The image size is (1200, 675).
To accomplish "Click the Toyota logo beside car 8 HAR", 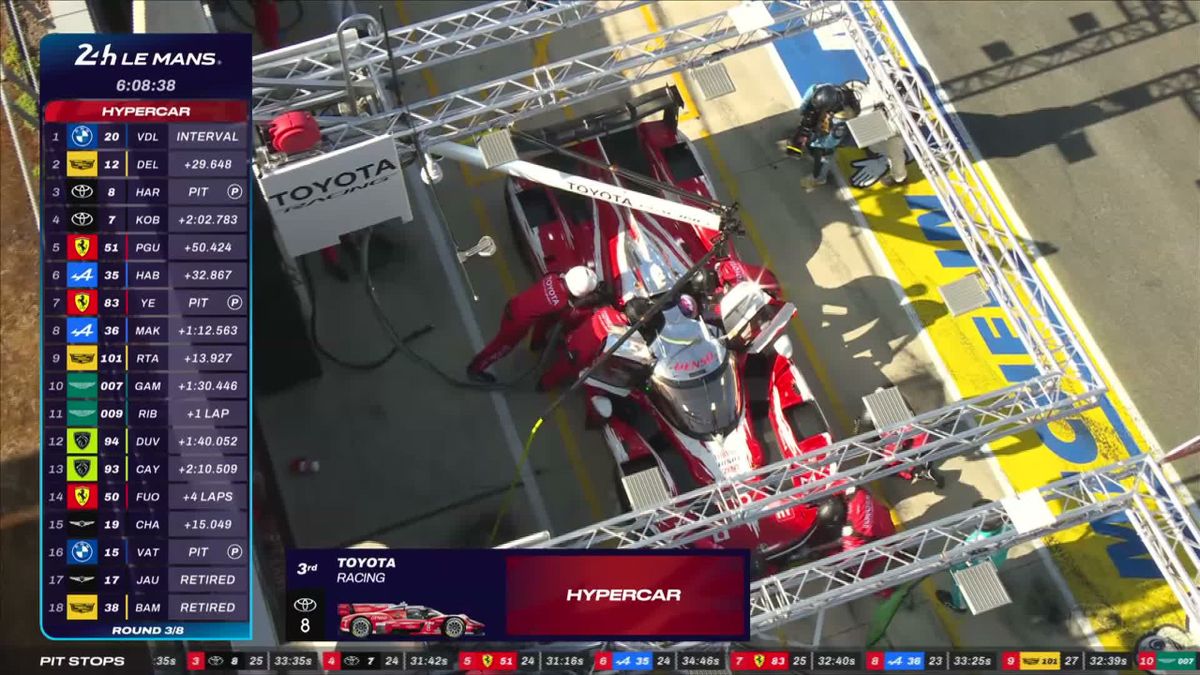I will (82, 191).
